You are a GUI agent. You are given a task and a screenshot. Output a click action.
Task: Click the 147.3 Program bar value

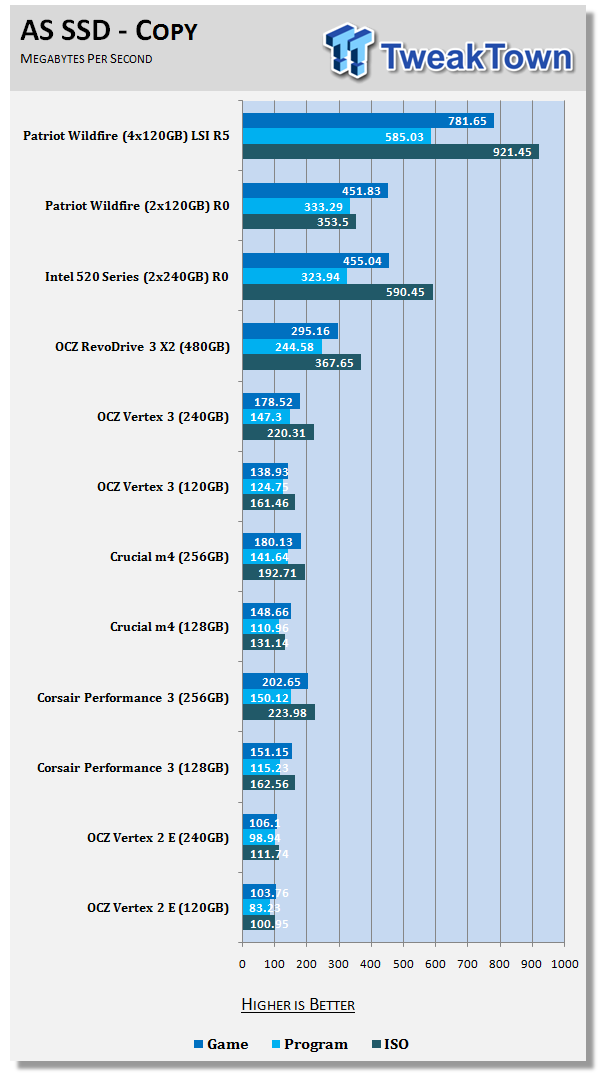tap(266, 417)
